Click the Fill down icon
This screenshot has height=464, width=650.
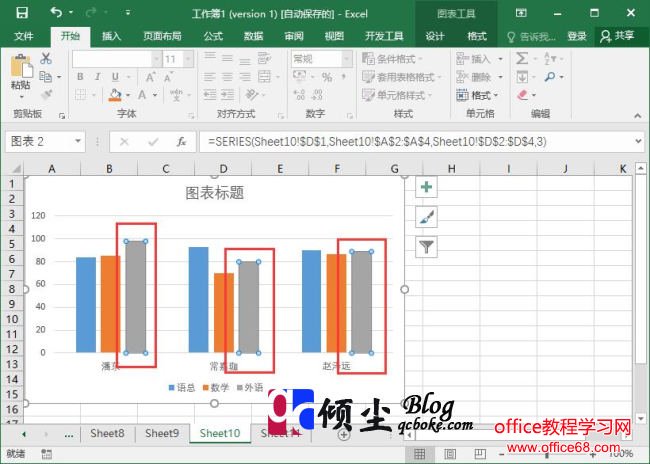point(522,77)
